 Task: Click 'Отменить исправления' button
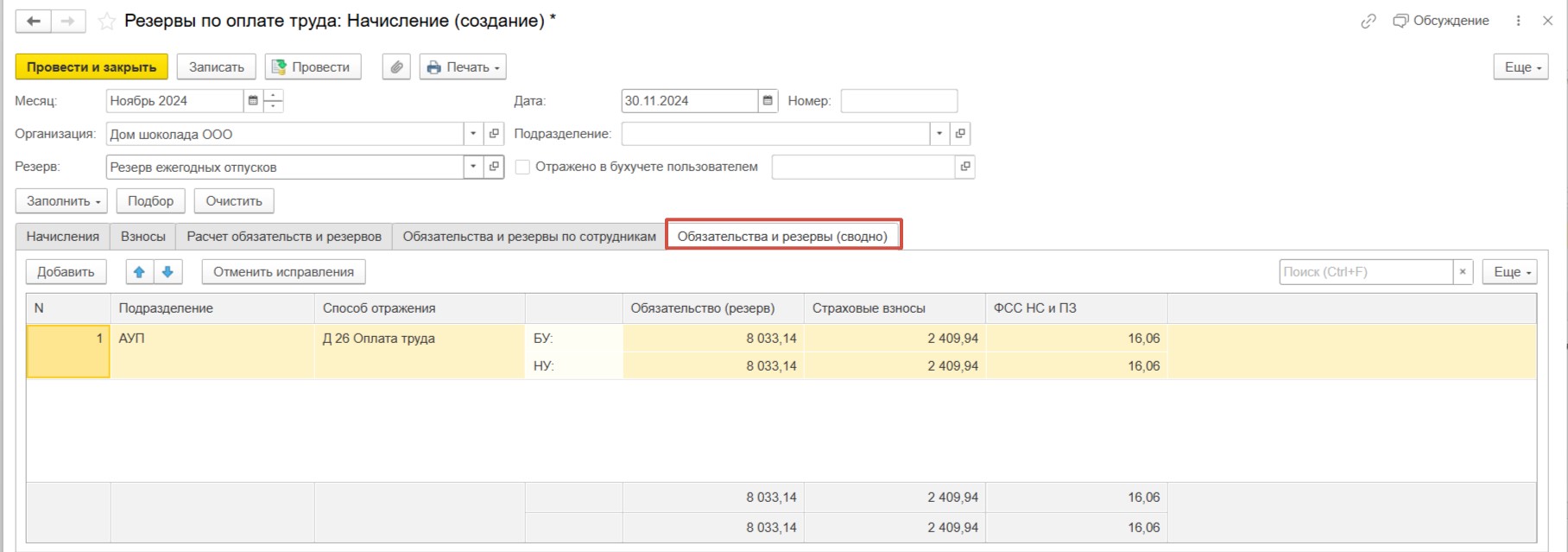coord(283,272)
